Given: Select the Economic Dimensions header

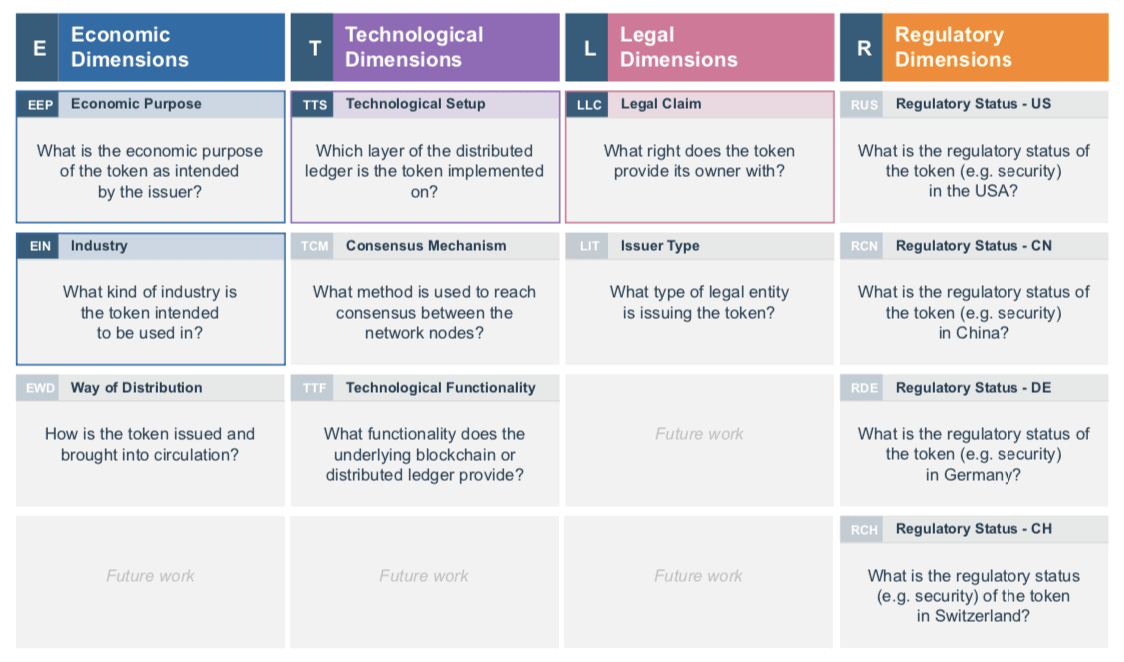Looking at the screenshot, I should click(x=151, y=47).
